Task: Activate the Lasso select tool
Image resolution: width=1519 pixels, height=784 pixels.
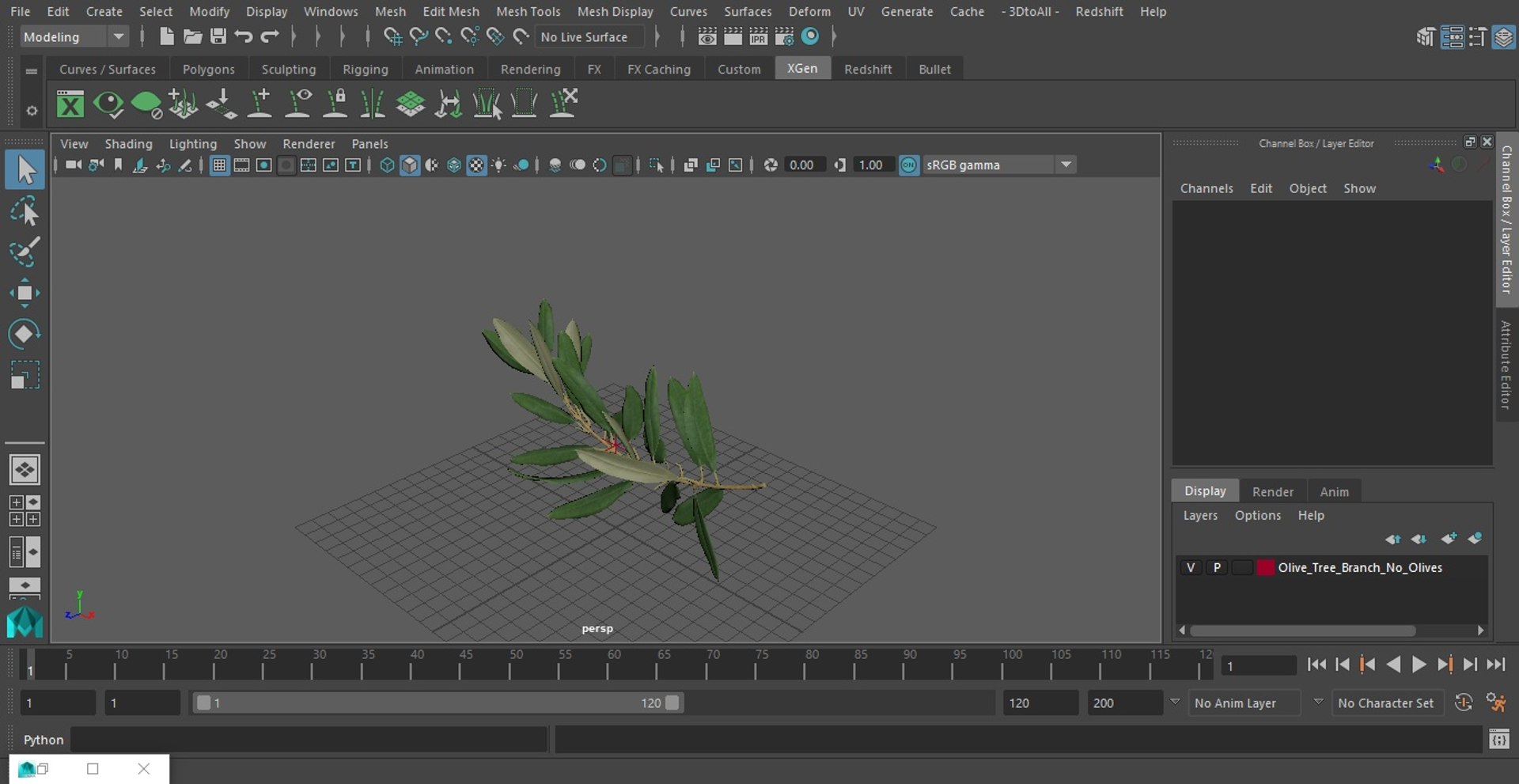Action: click(25, 211)
